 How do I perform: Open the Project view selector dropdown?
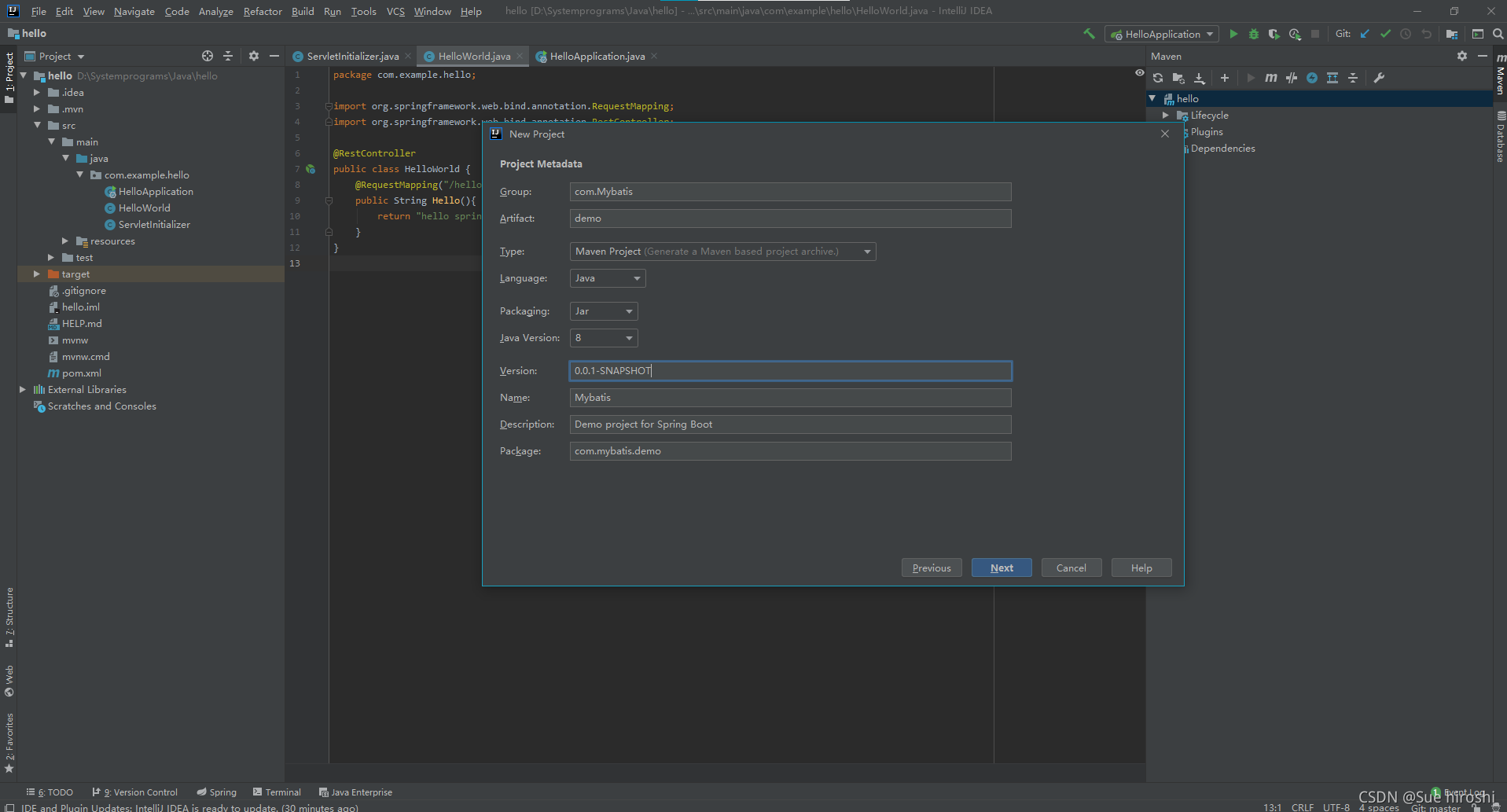[55, 56]
